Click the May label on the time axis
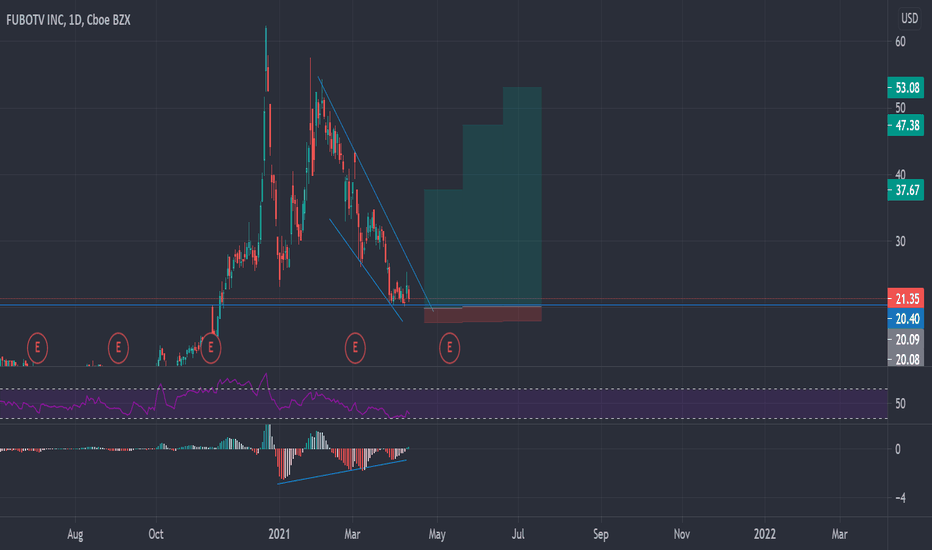This screenshot has height=550, width=932. (x=437, y=534)
